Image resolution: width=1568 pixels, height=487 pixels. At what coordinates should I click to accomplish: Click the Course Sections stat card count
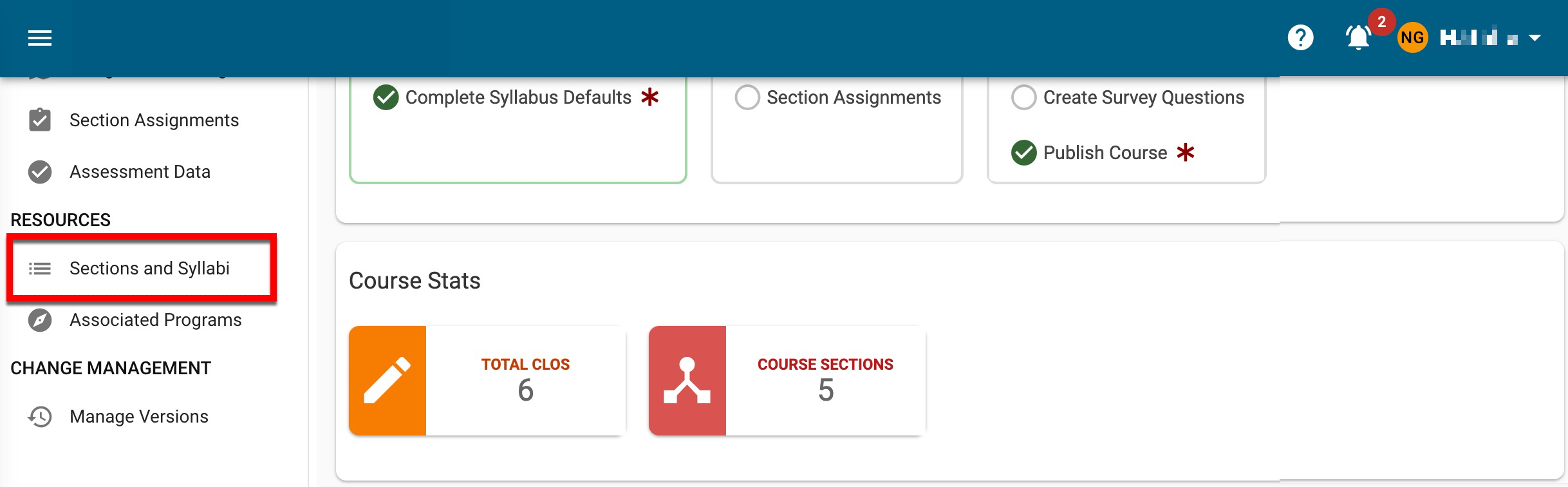pos(825,390)
